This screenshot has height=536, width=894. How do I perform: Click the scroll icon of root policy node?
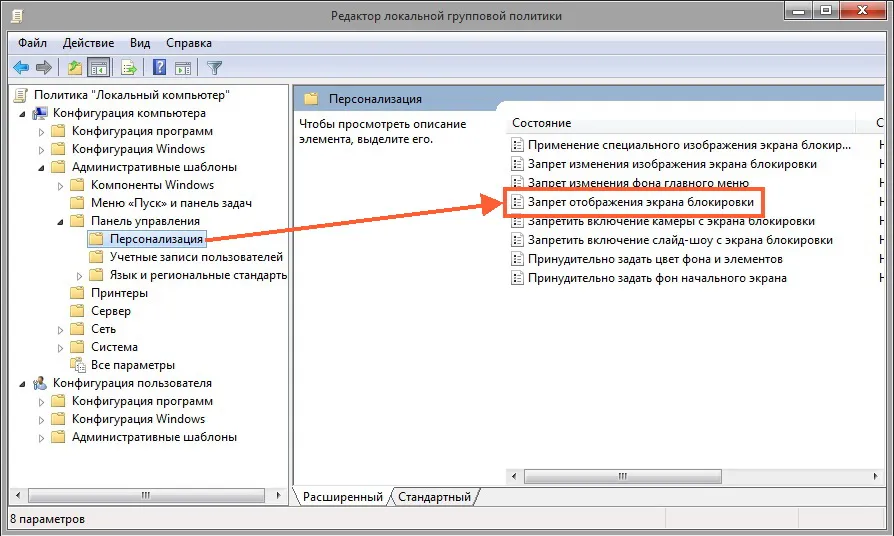(x=21, y=95)
